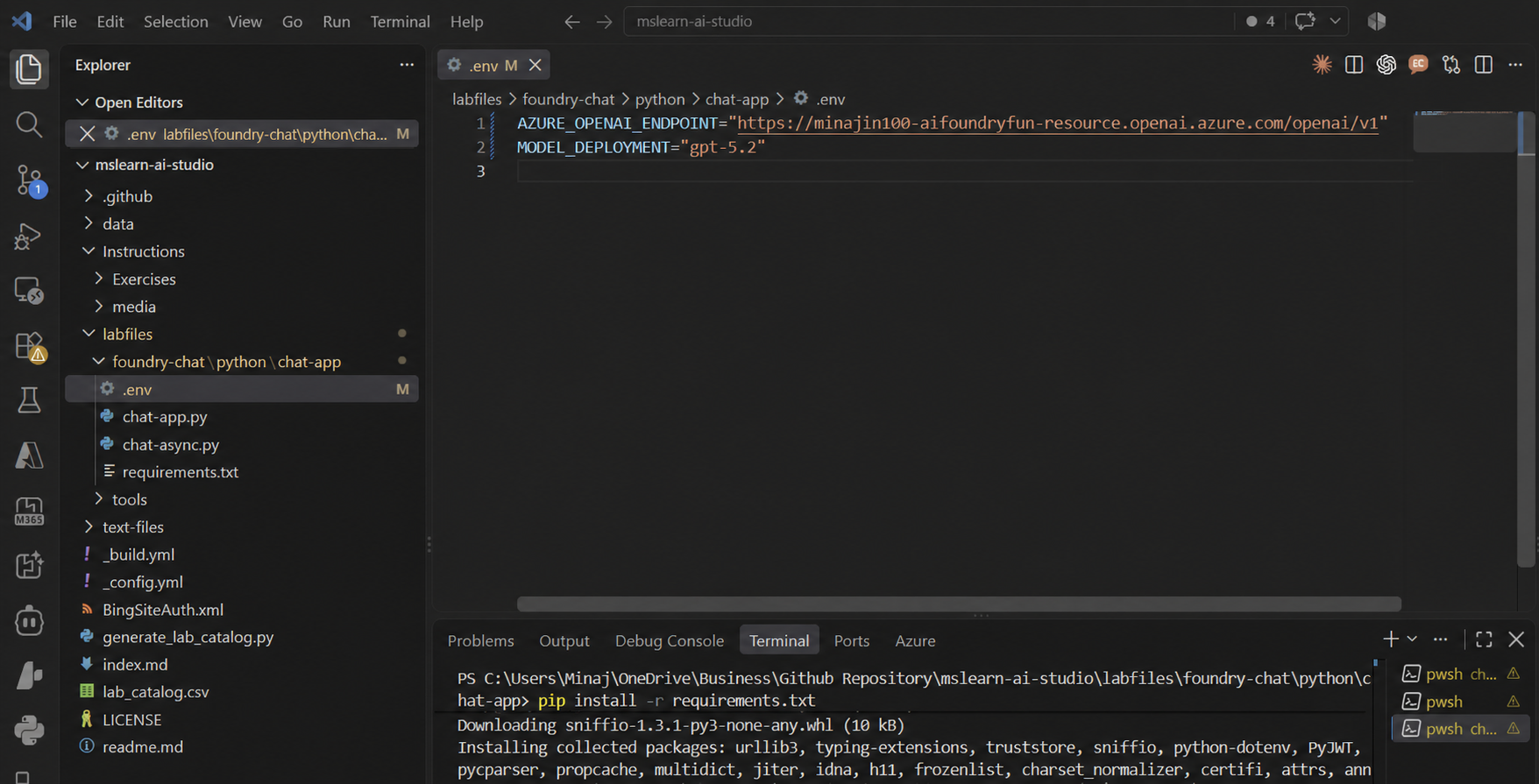Open changes compare icon in editor toolbar

[1451, 64]
